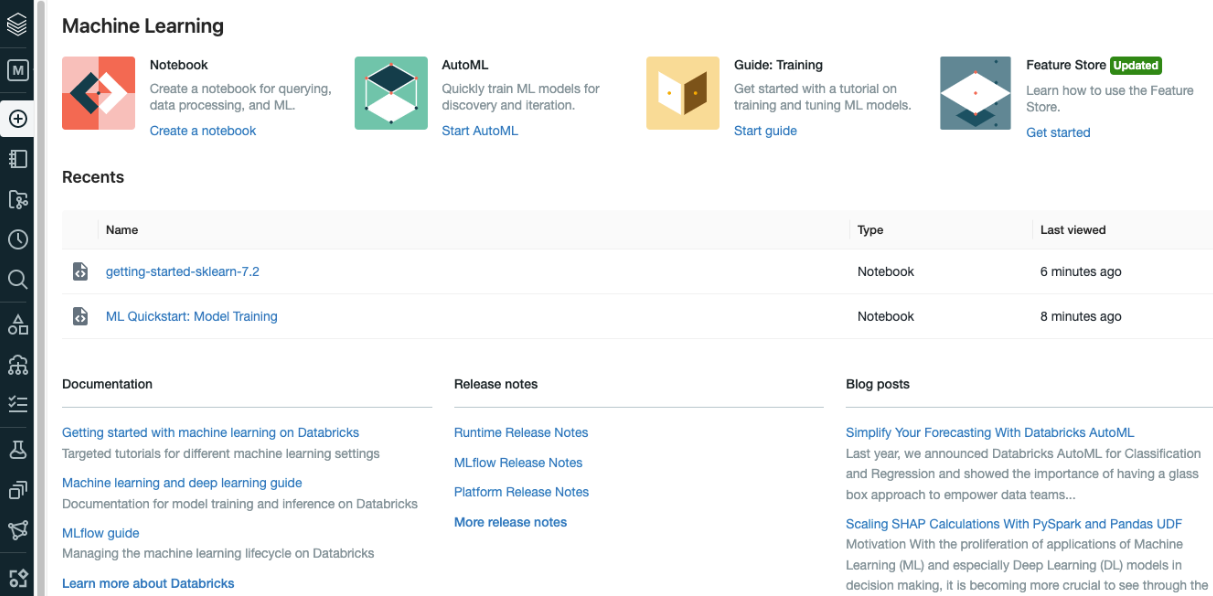The height and width of the screenshot is (596, 1213).
Task: Open the Workspace icon in the sidebar
Action: pos(17,159)
